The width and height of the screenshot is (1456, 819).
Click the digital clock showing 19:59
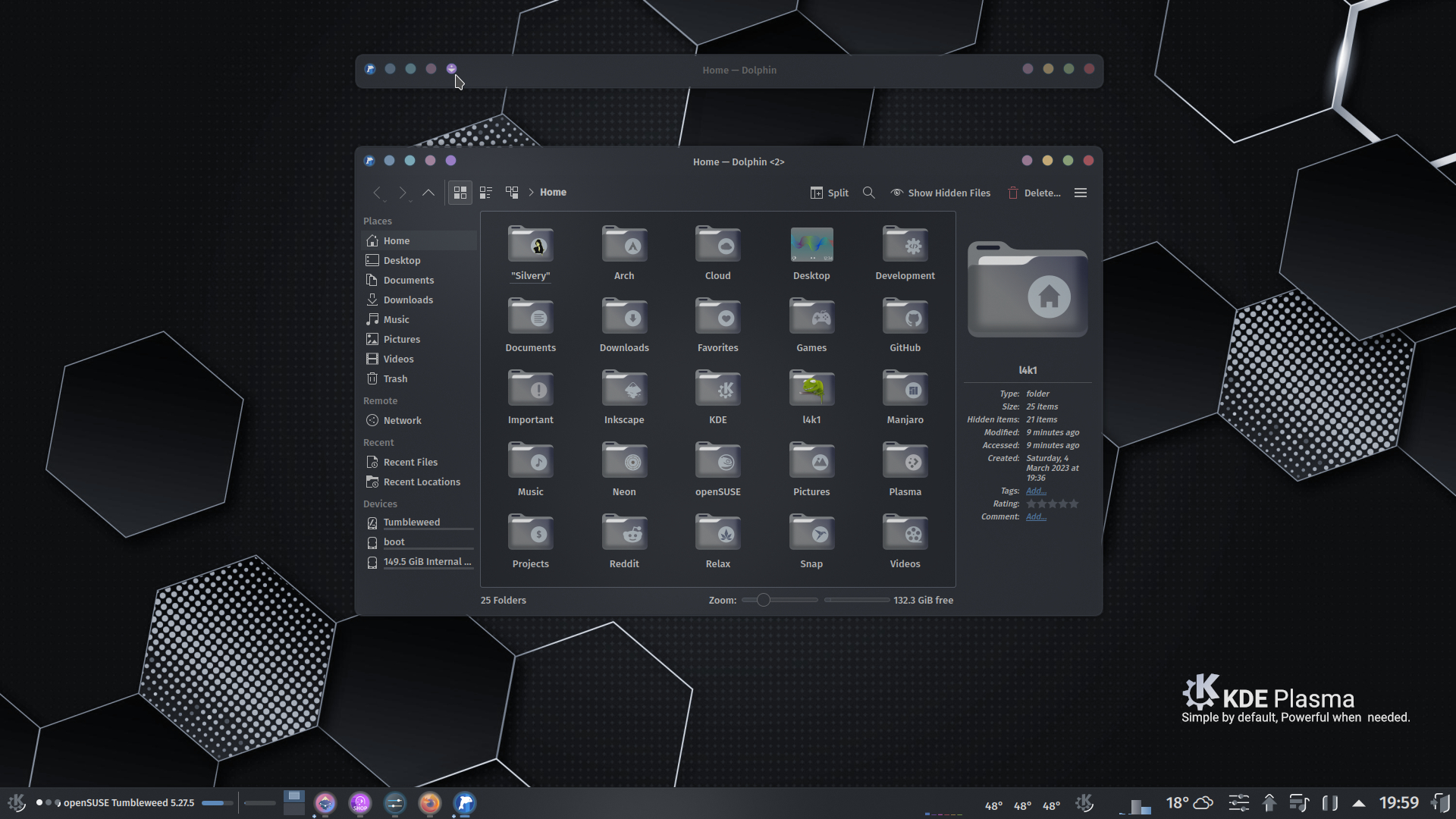tap(1398, 802)
